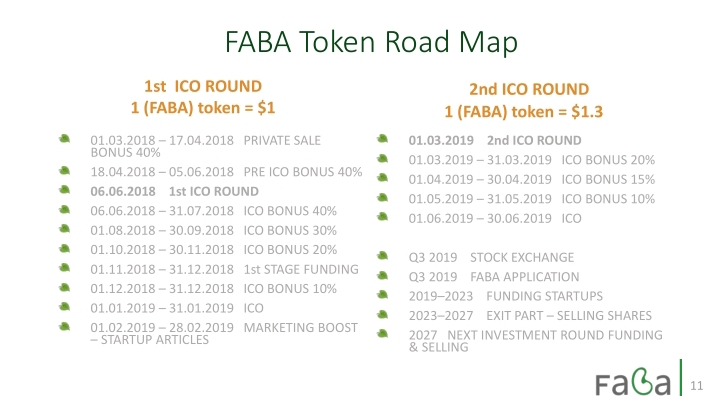
Task: Click leaf bullet beside EXIT PART – SELLING SHARES
Action: point(382,315)
